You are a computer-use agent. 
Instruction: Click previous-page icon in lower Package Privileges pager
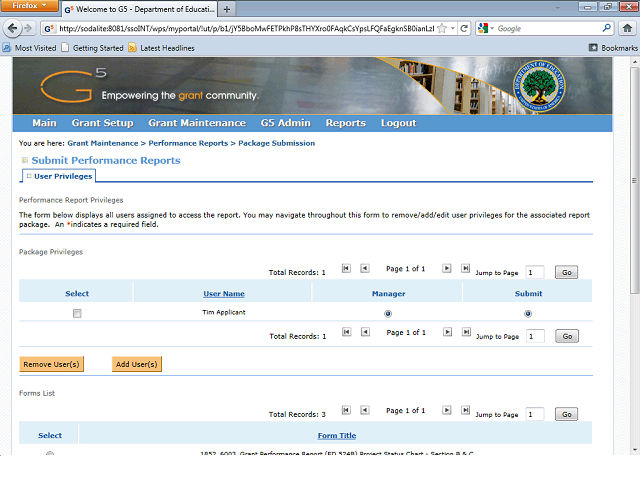[x=365, y=332]
